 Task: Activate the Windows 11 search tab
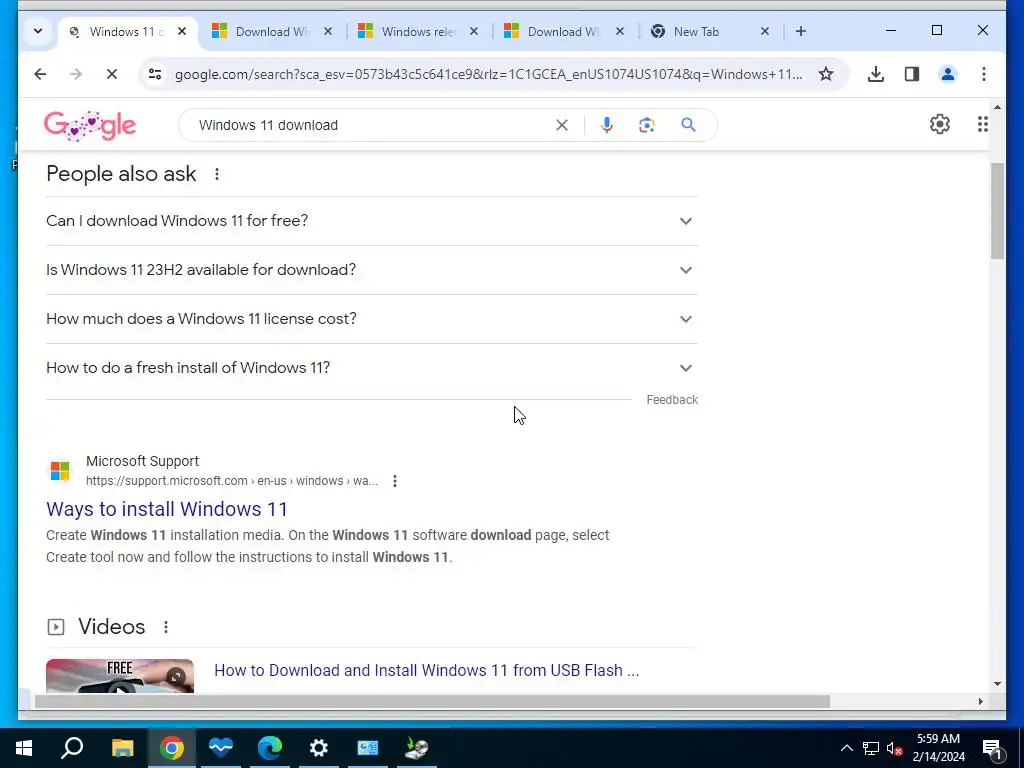[x=127, y=31]
